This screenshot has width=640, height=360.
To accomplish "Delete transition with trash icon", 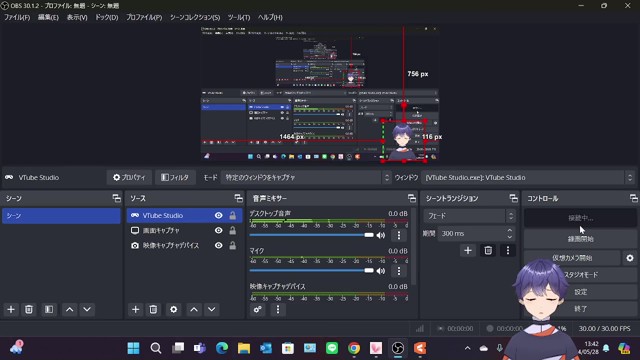I will [488, 250].
